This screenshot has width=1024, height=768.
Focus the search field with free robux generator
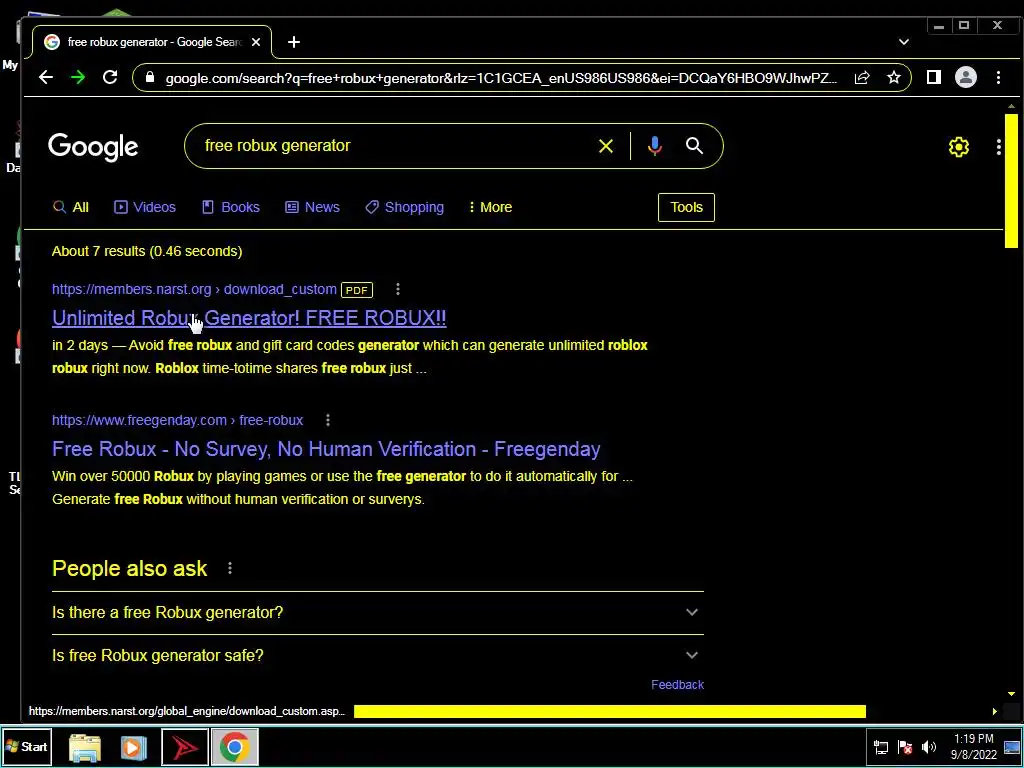[392, 146]
